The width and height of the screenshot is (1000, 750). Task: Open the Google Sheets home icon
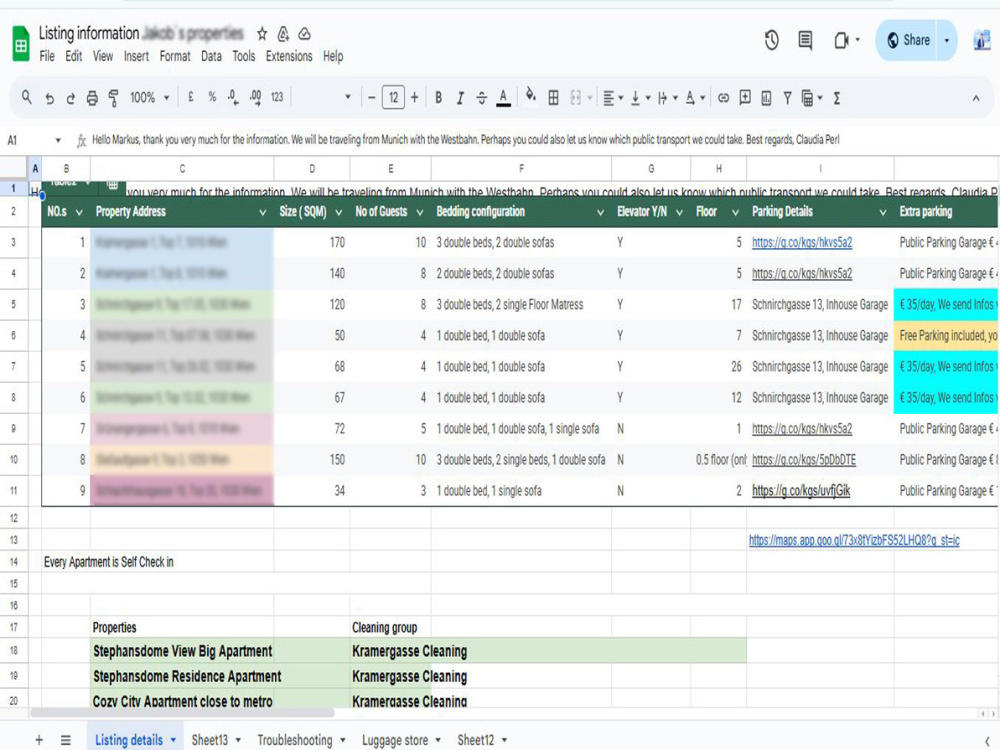pos(20,43)
